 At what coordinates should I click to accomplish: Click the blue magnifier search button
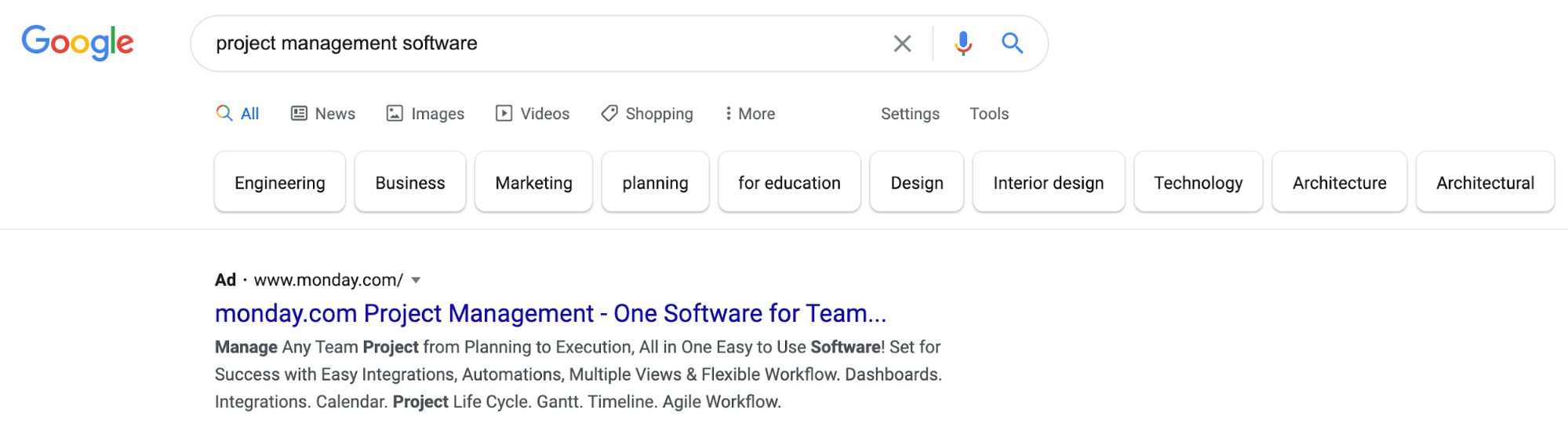tap(1012, 43)
